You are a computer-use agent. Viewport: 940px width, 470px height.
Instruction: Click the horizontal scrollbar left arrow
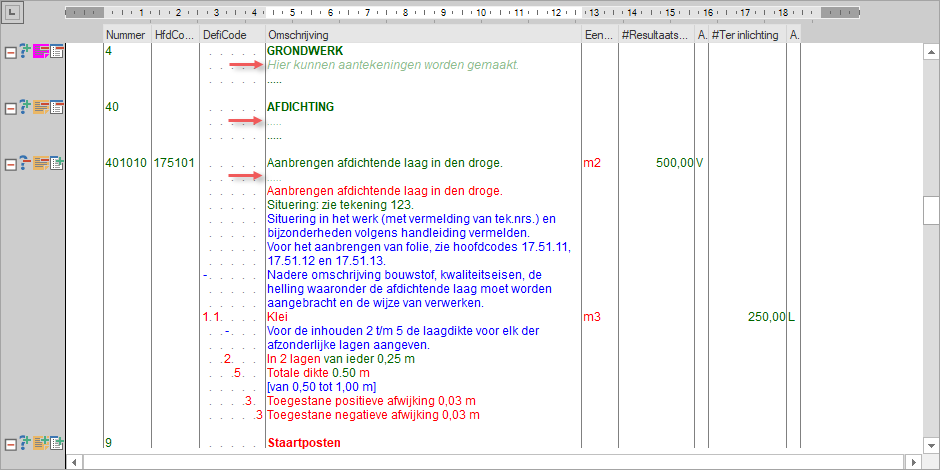point(73,462)
